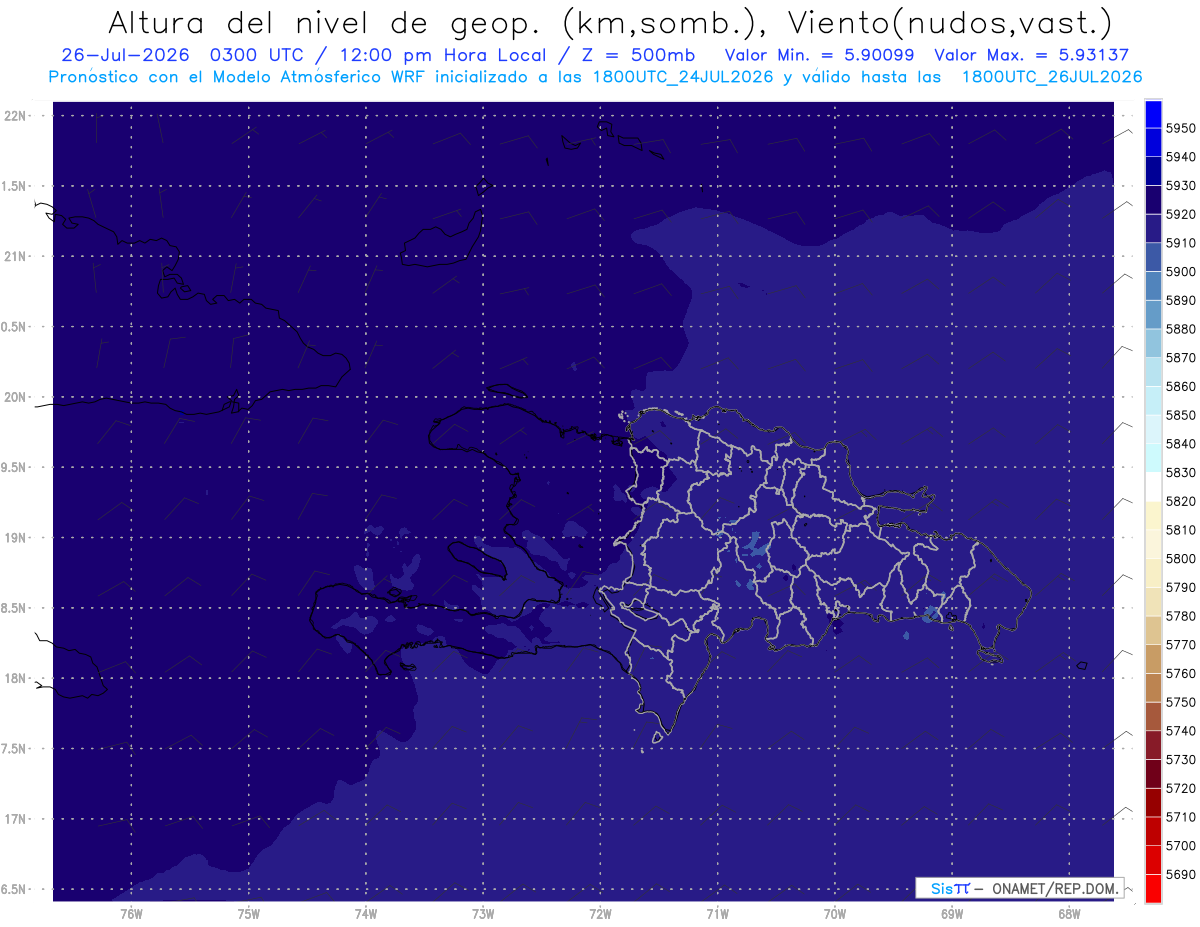This screenshot has height=927, width=1200.
Task: Click the white colorbar swatch between 5820 and 5830
Action: click(x=1153, y=486)
